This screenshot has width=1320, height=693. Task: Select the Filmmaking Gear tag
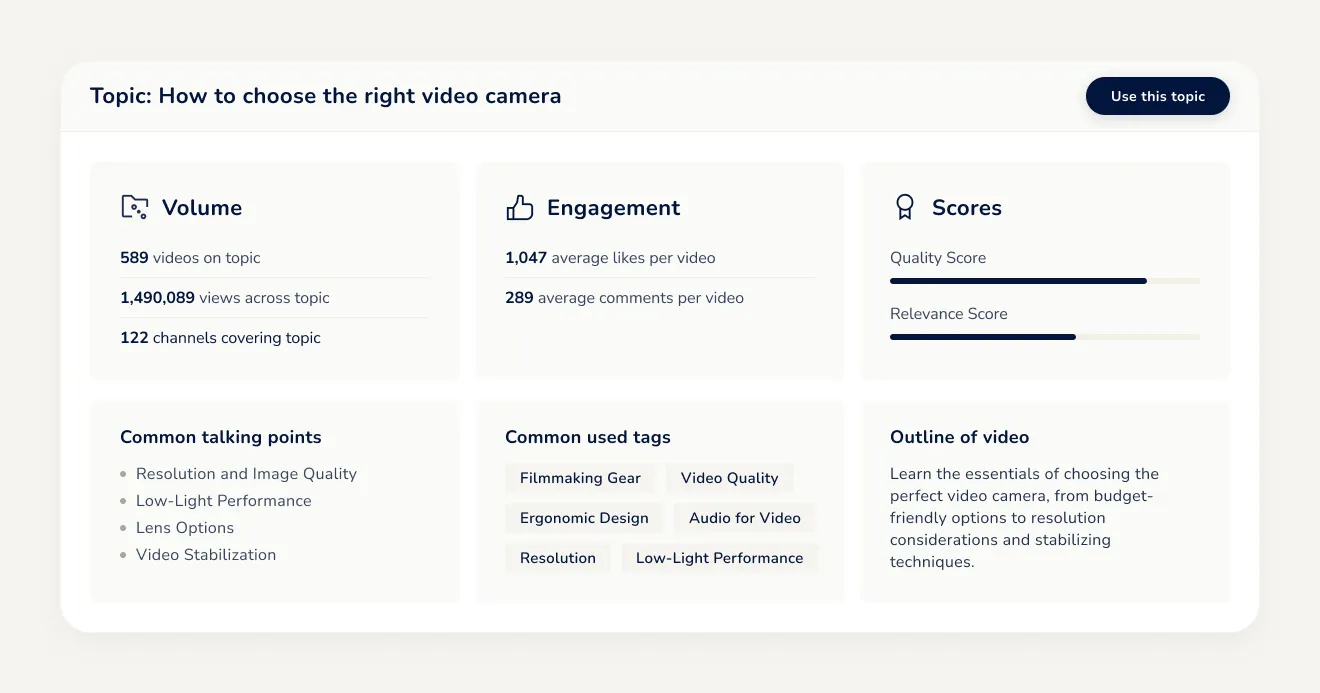tap(580, 478)
